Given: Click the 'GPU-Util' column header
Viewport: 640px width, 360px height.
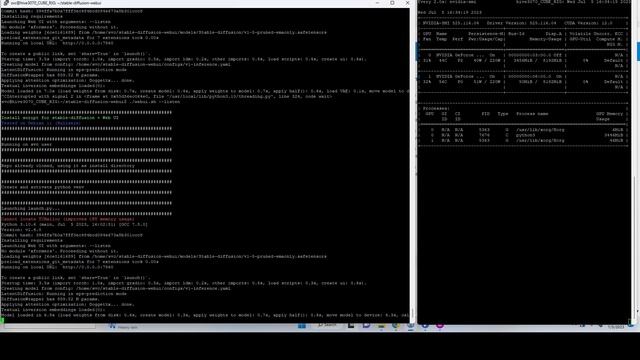Looking at the screenshot, I should (580, 39).
